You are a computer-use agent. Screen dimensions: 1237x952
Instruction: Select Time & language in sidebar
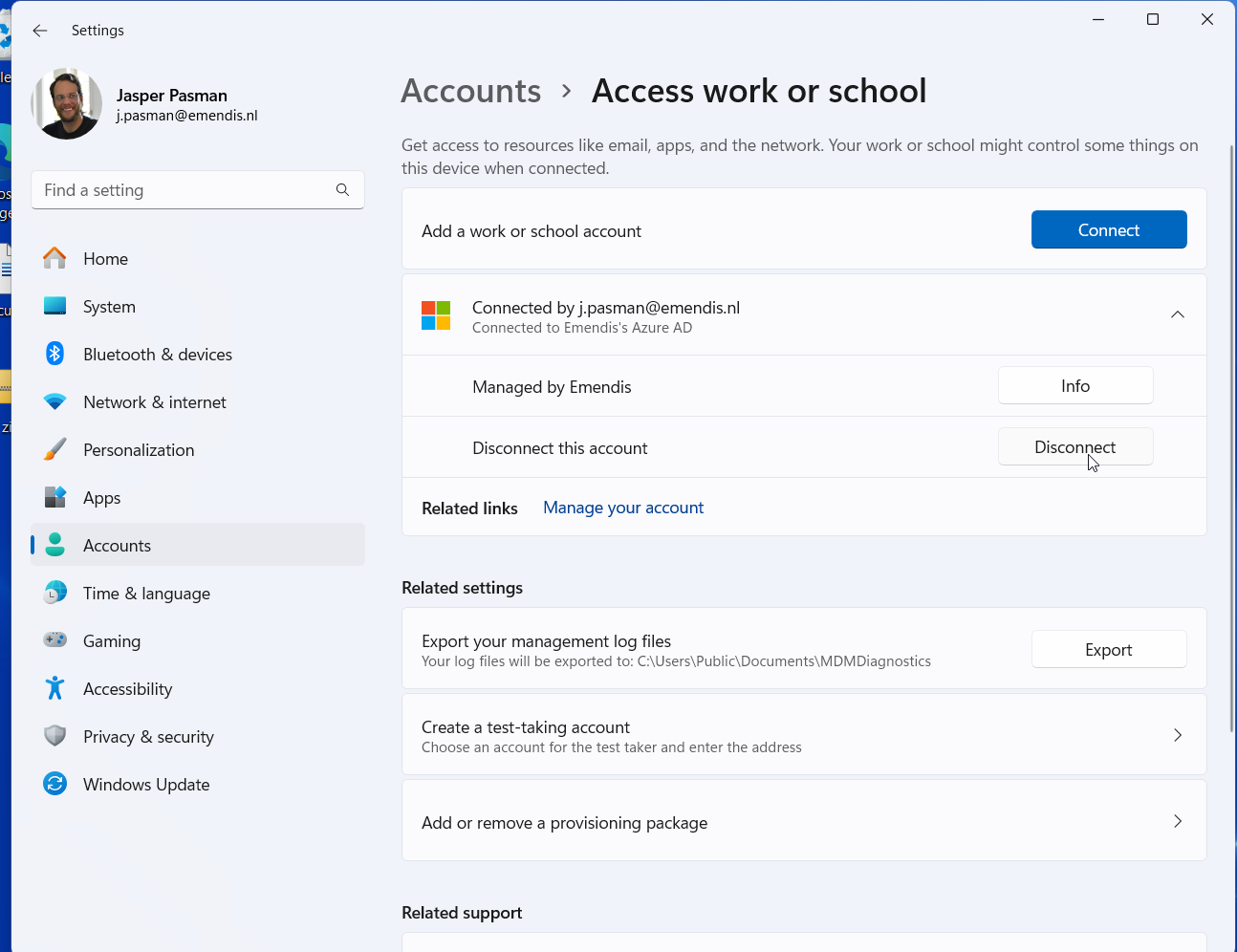click(x=146, y=594)
